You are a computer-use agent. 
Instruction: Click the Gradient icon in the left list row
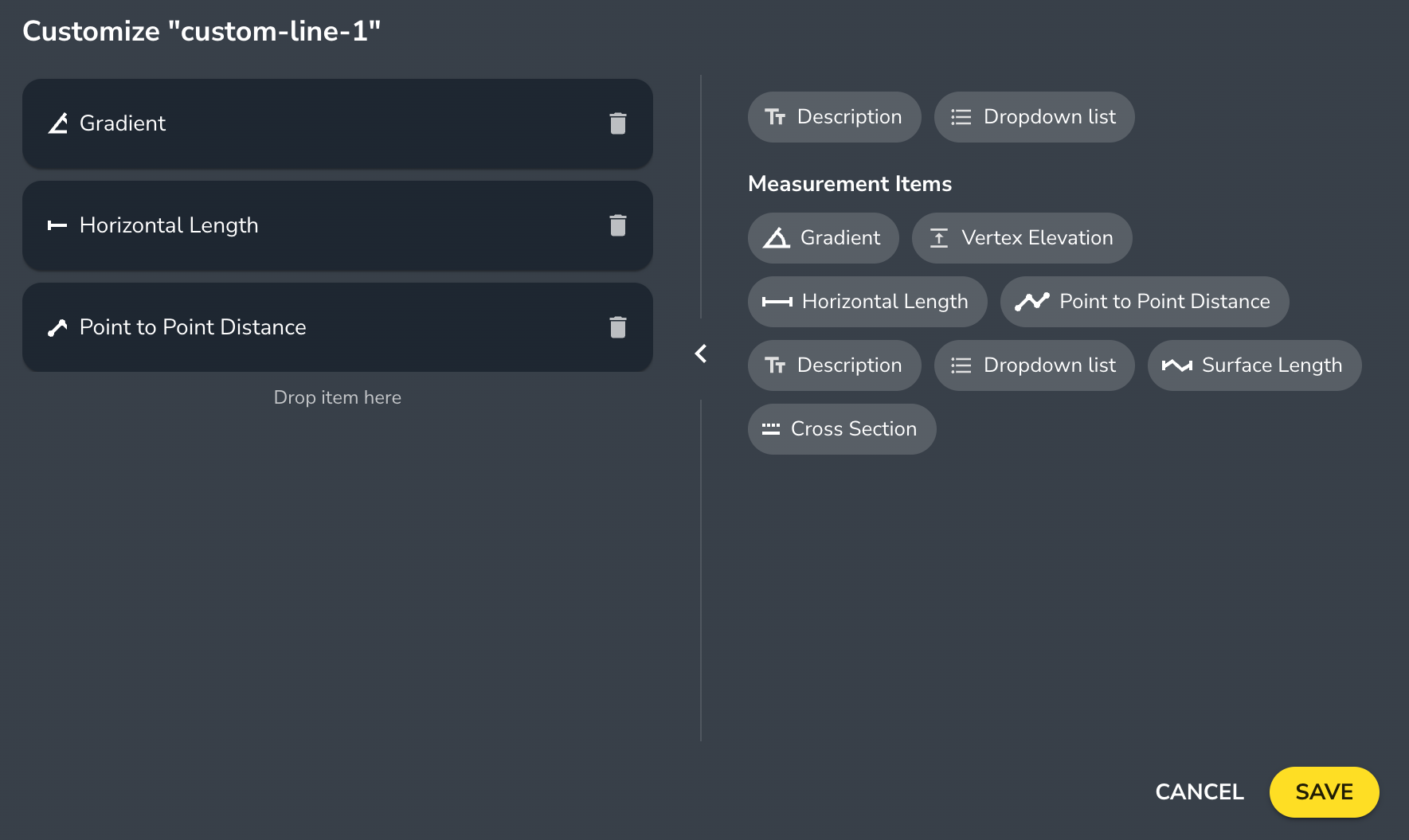tap(57, 123)
